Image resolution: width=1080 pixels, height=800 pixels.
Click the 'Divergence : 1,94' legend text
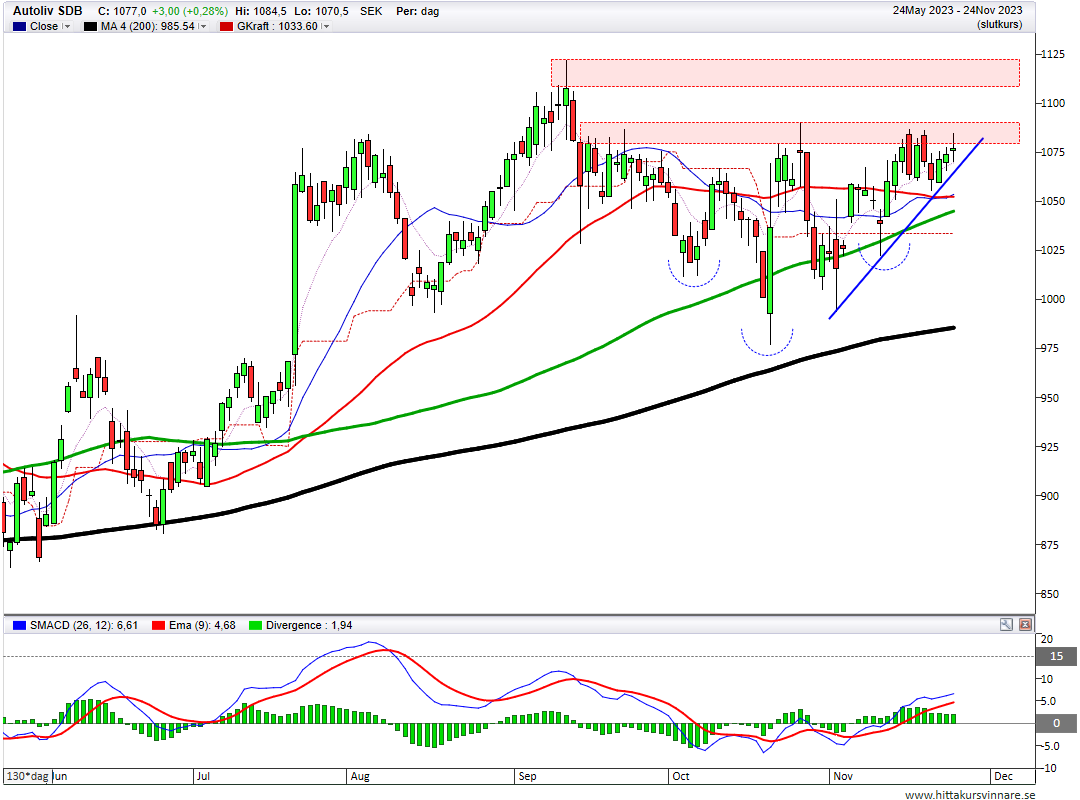(309, 625)
